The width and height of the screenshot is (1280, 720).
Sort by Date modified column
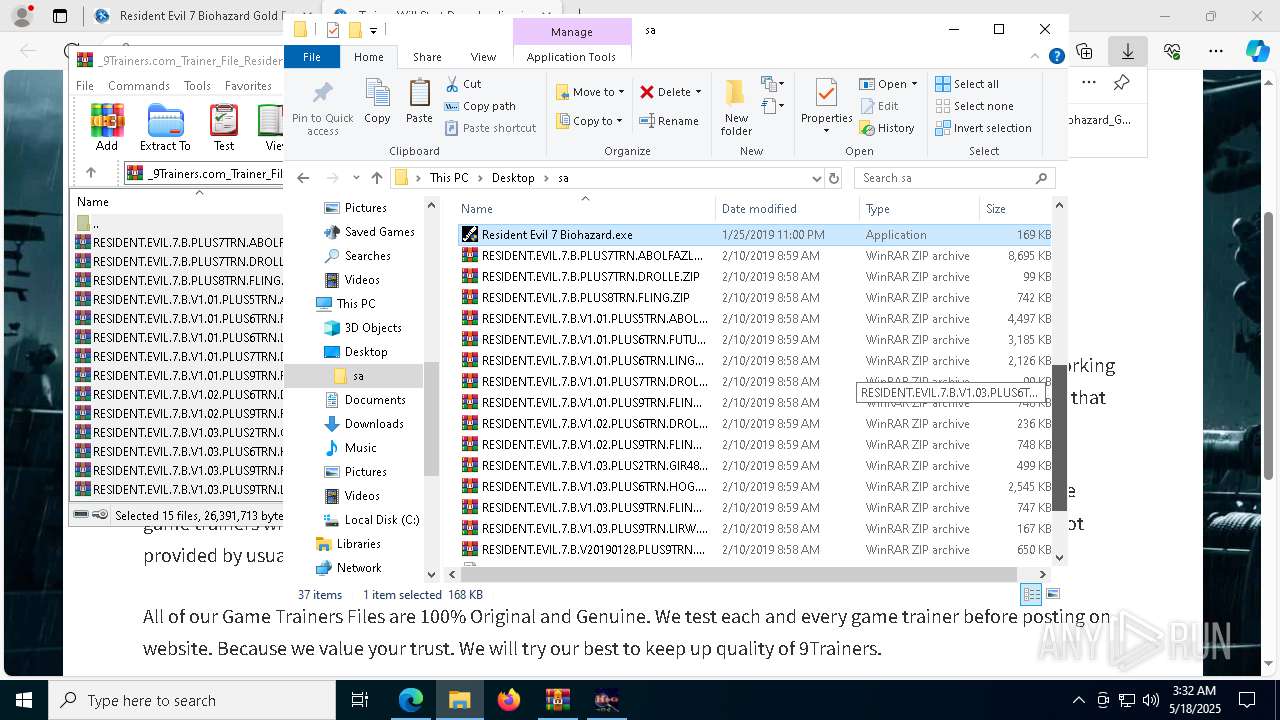point(787,209)
